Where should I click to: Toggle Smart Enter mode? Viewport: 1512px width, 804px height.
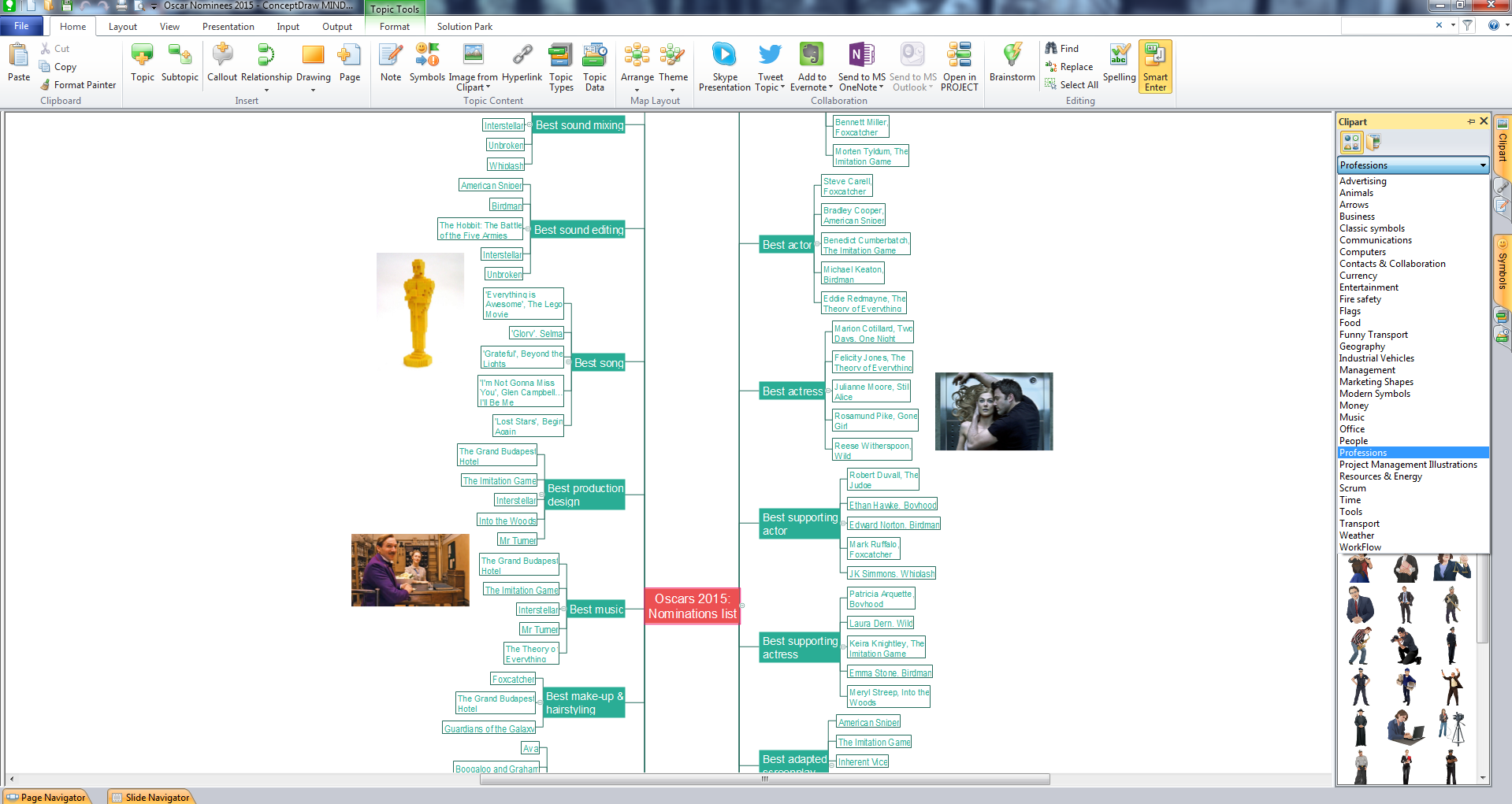1155,67
